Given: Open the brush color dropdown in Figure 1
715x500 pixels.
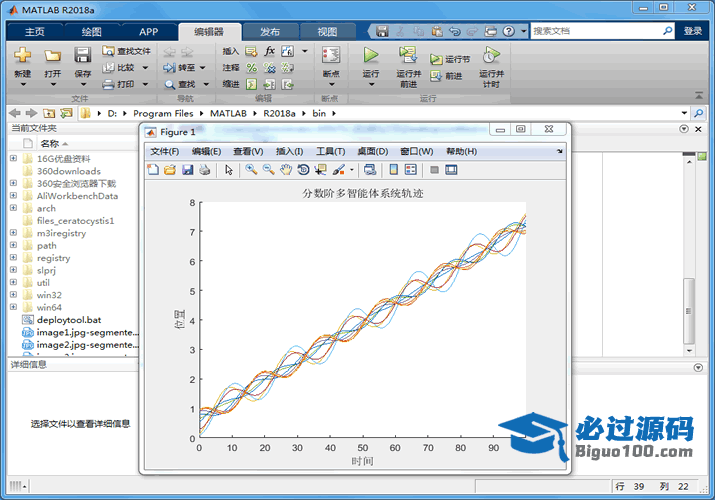Looking at the screenshot, I should point(352,170).
